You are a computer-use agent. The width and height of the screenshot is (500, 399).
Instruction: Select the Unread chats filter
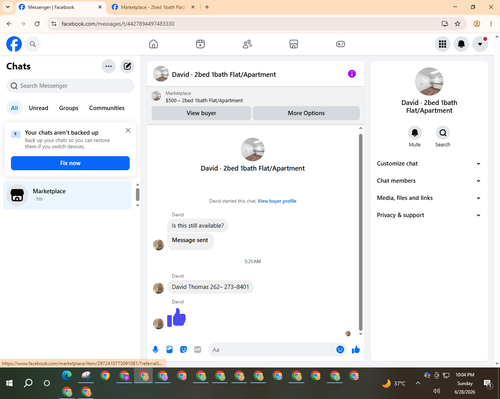38,108
